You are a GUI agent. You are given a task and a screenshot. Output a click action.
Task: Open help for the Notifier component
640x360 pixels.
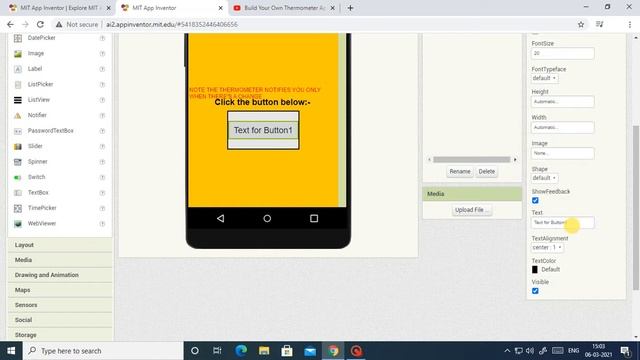click(102, 116)
